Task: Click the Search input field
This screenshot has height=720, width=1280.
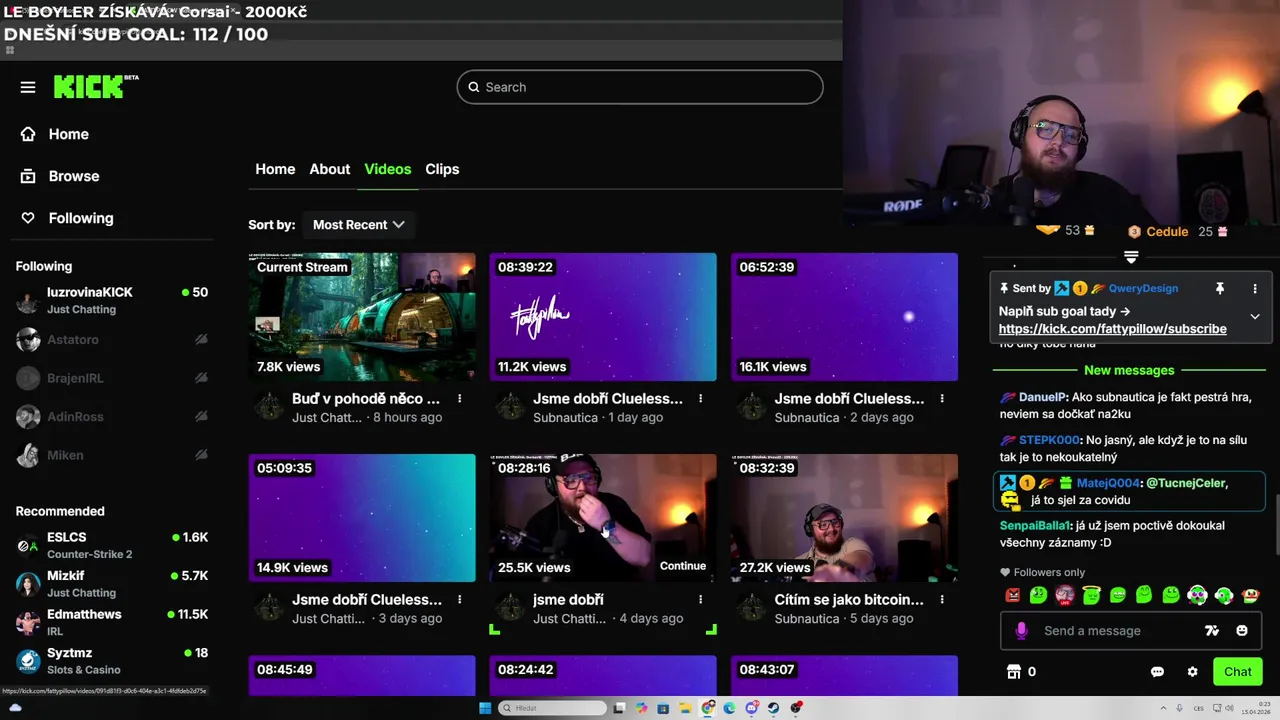Action: [x=640, y=87]
